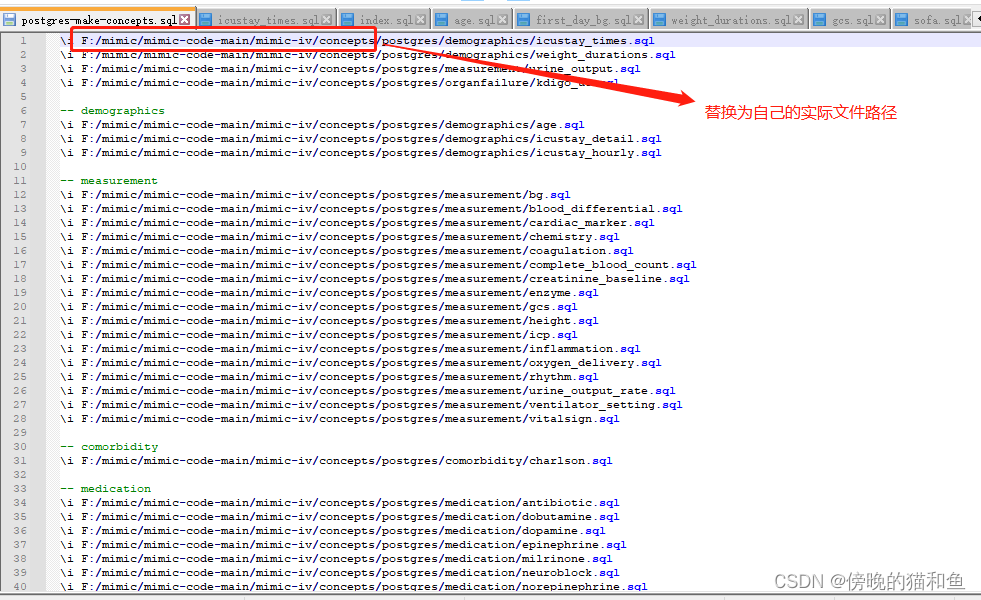Click the '-- demographics' comment line

click(113, 111)
